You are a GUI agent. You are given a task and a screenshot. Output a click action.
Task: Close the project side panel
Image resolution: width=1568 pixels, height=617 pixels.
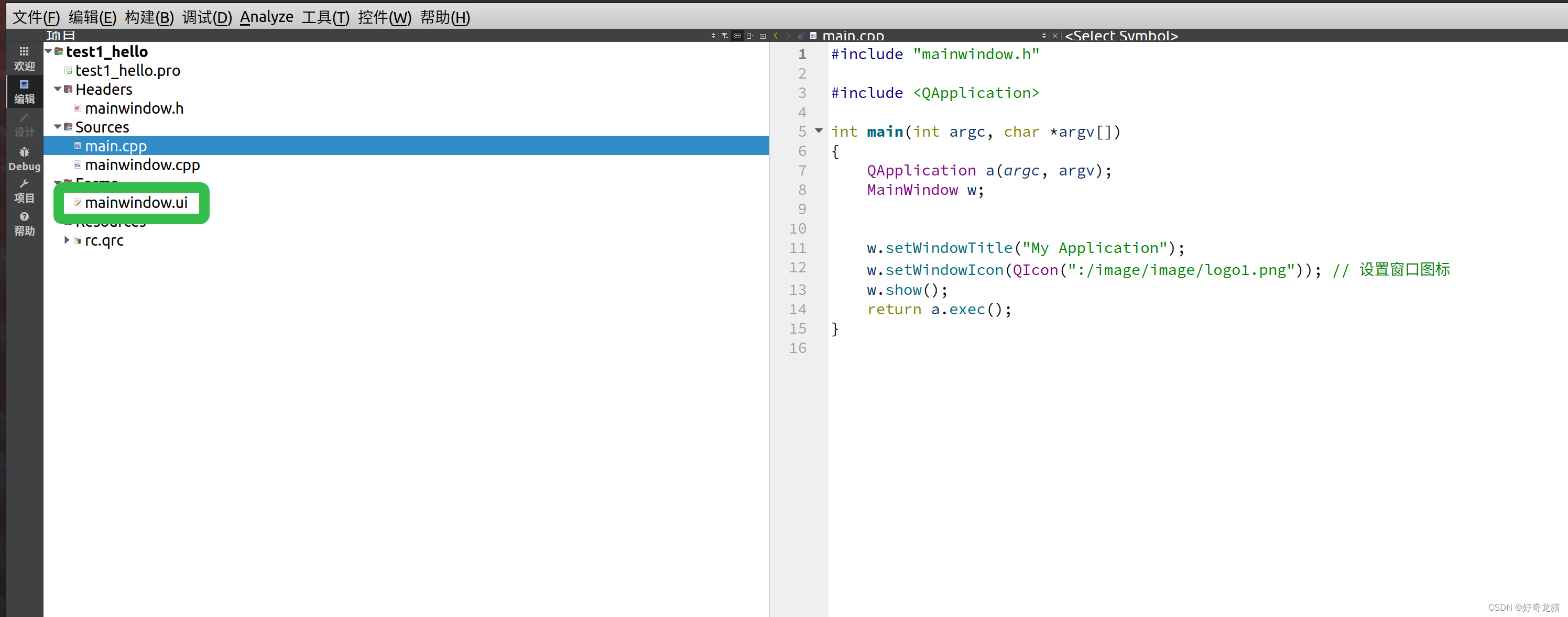pyautogui.click(x=763, y=36)
